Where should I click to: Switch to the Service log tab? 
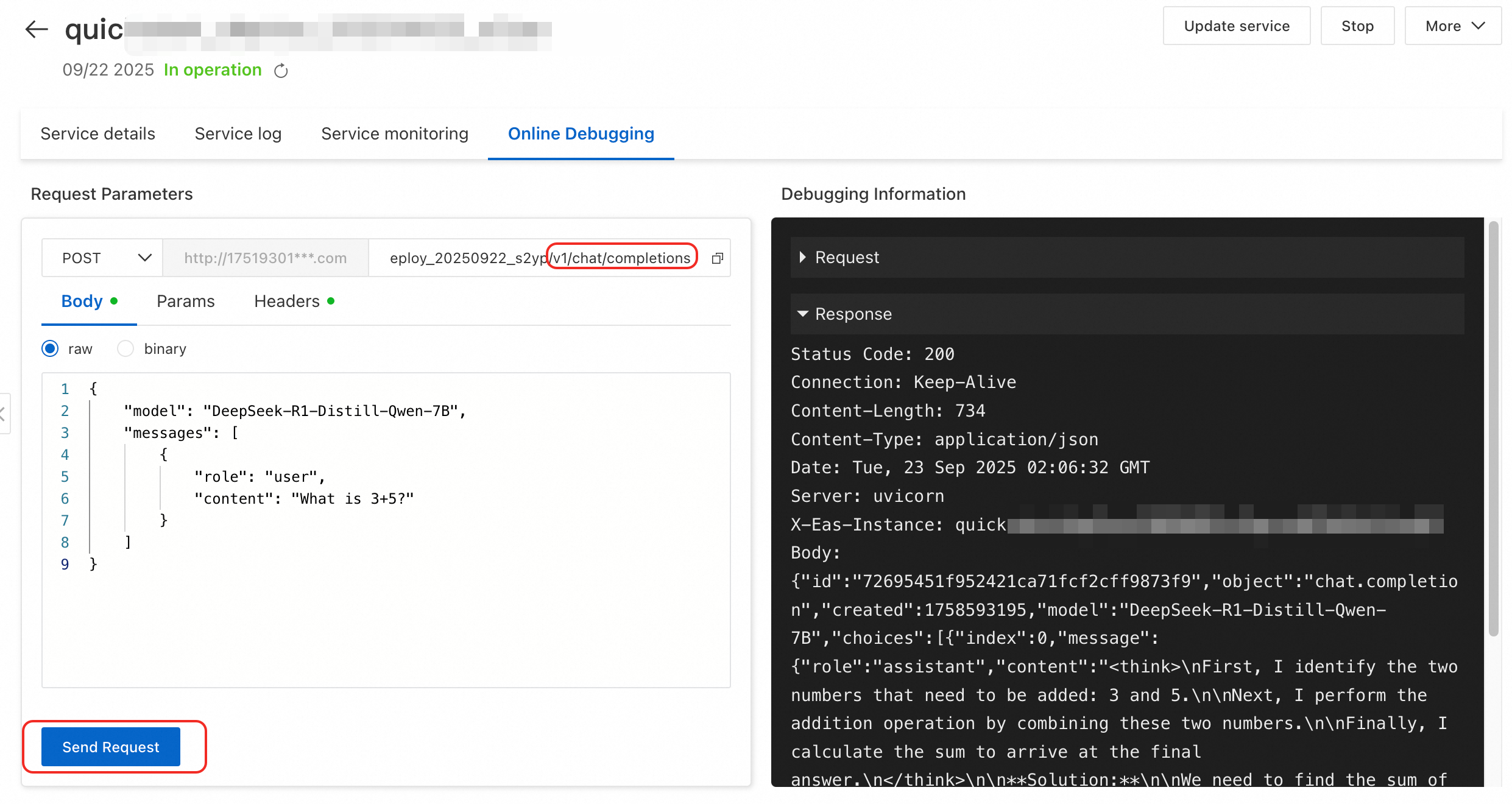click(x=238, y=134)
